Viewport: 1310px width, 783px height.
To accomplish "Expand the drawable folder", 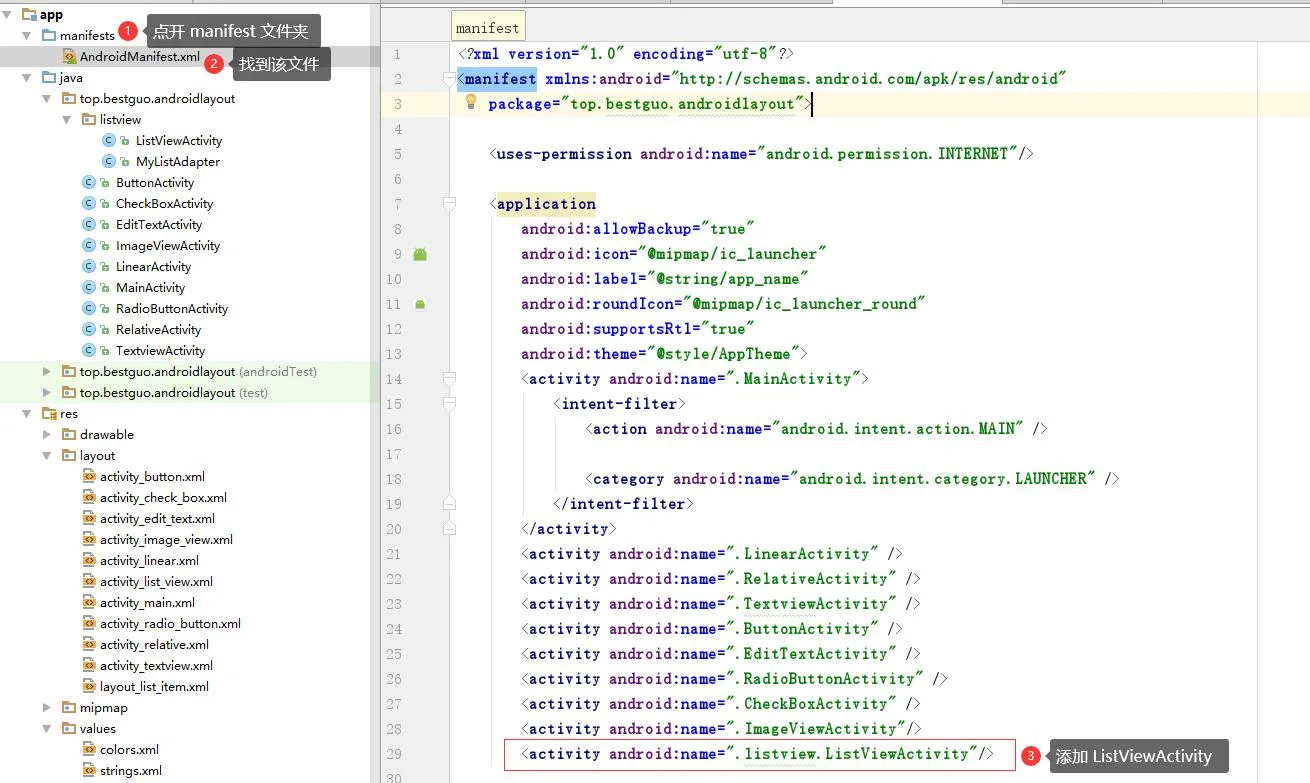I will point(47,435).
